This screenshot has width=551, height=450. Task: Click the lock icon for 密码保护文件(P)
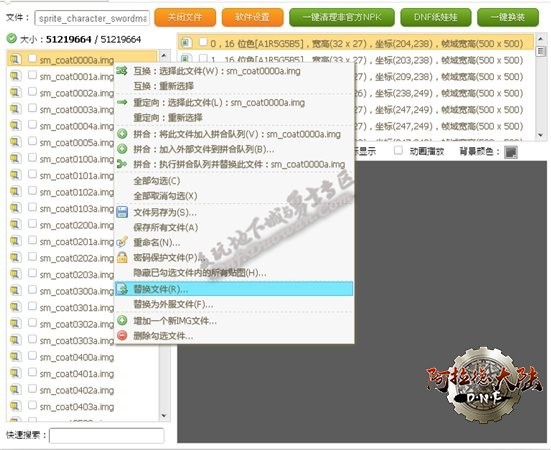coord(122,257)
